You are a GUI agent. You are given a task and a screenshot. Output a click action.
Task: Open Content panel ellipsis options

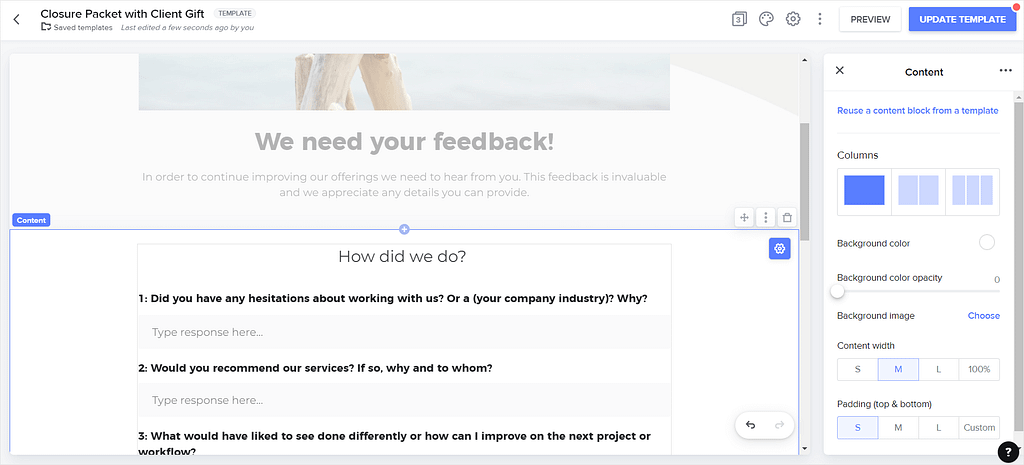pyautogui.click(x=1005, y=71)
